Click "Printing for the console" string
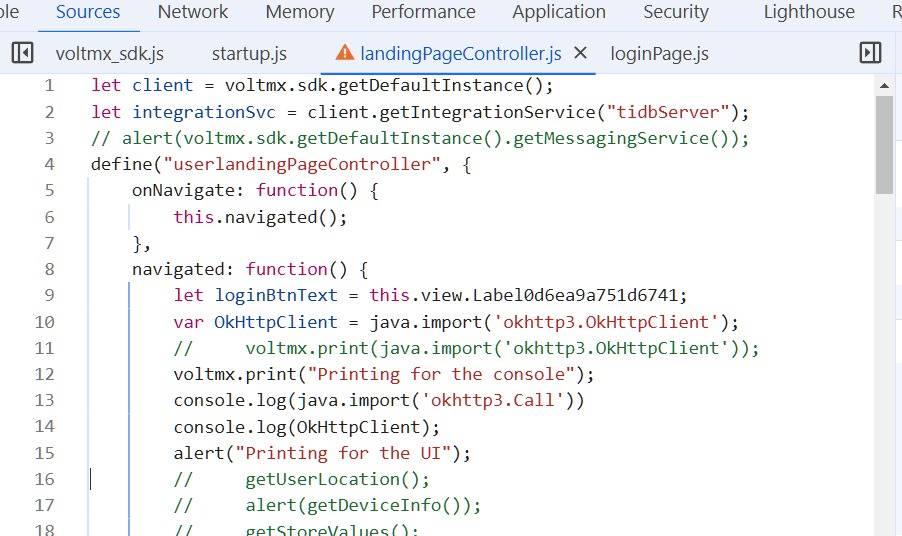Viewport: 902px width, 536px height. (x=442, y=374)
